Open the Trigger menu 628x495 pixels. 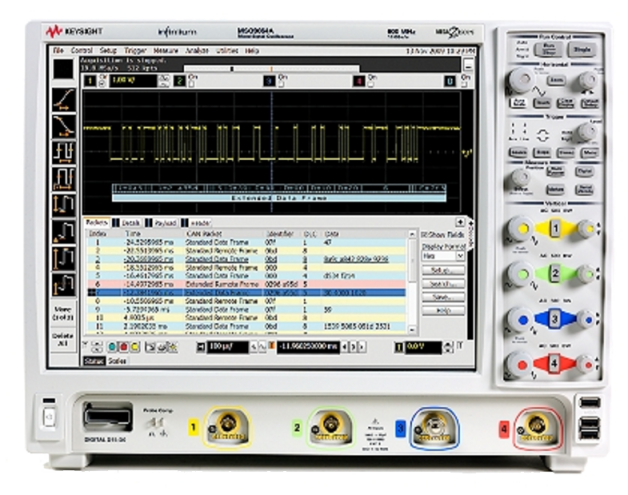[x=135, y=50]
